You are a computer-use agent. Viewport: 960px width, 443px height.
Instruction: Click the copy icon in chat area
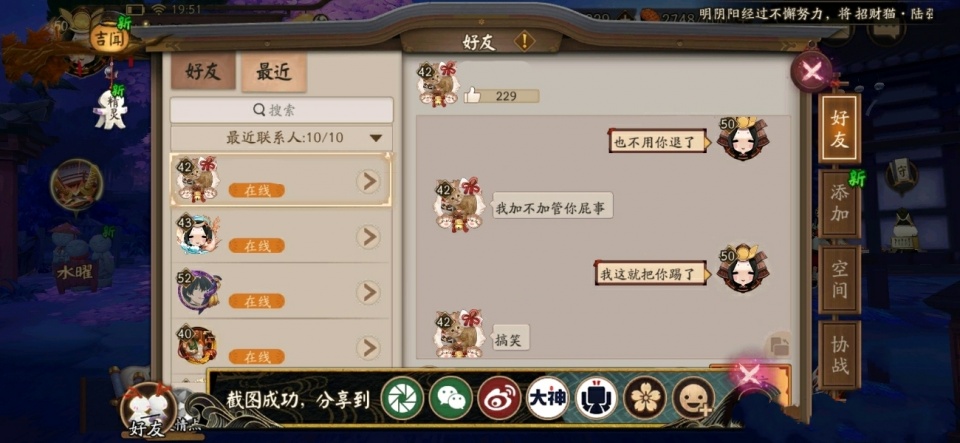pos(779,346)
